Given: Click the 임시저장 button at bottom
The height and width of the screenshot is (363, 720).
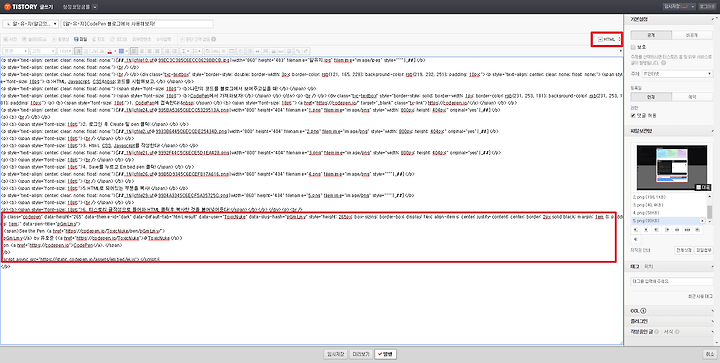Looking at the screenshot, I should [x=335, y=354].
